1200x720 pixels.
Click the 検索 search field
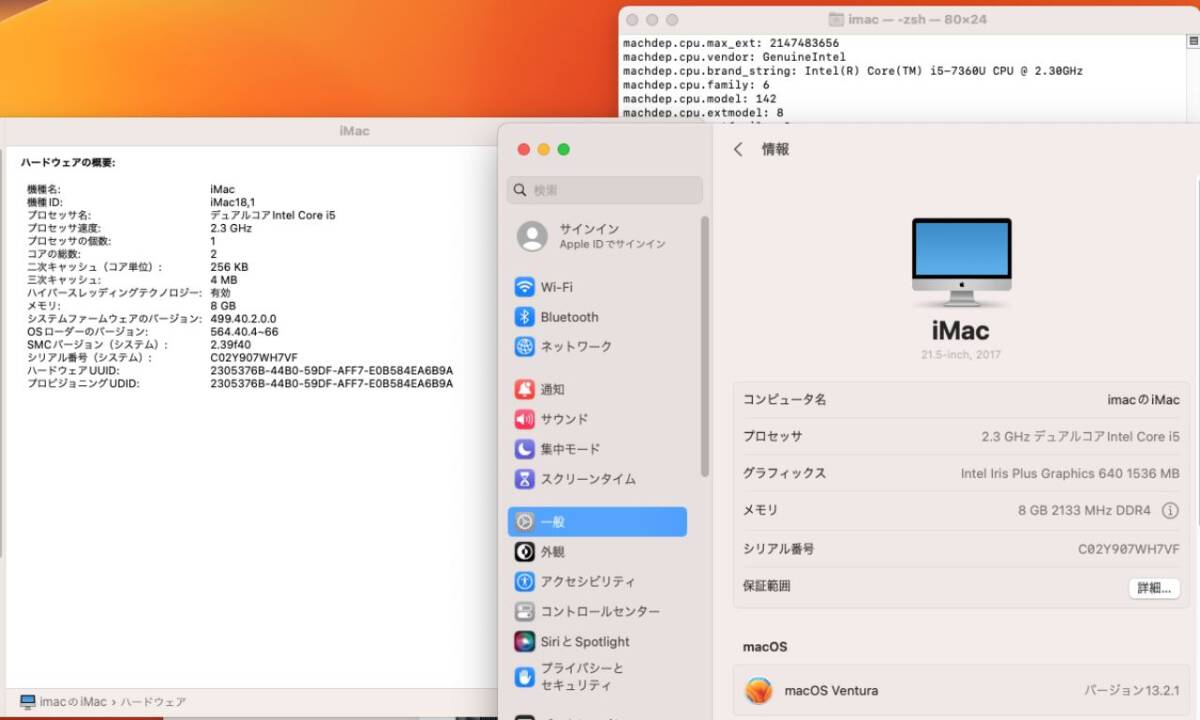[x=604, y=189]
